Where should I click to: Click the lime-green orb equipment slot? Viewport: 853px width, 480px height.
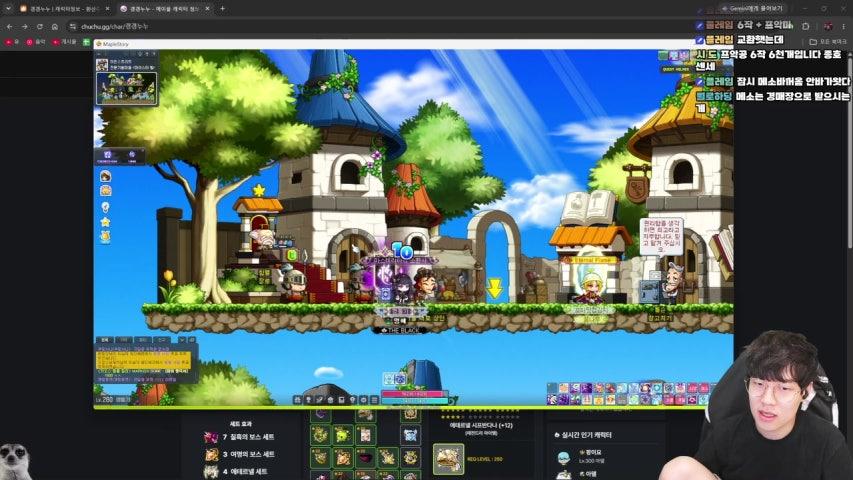coord(343,435)
